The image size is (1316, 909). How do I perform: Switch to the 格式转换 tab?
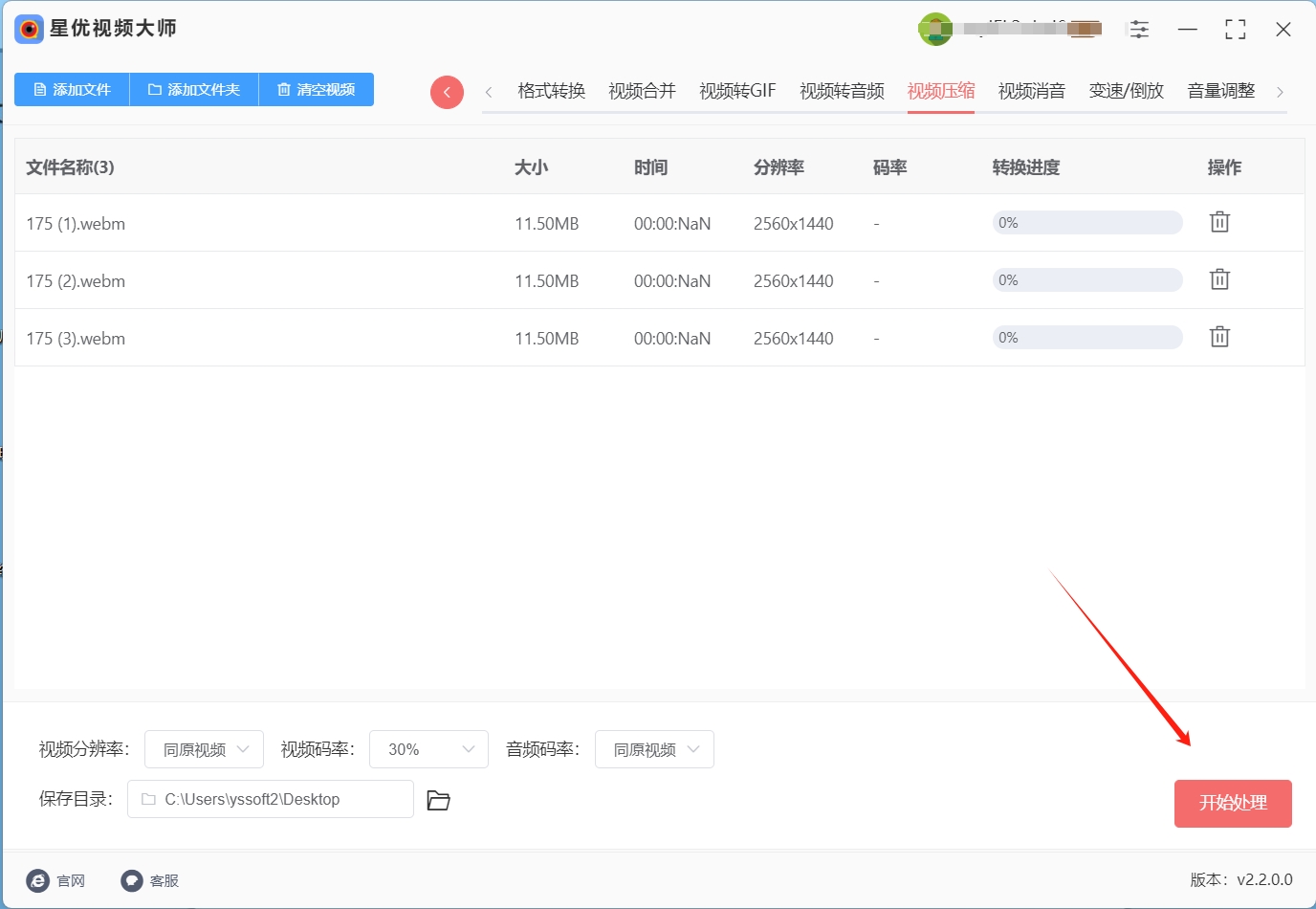(x=550, y=90)
